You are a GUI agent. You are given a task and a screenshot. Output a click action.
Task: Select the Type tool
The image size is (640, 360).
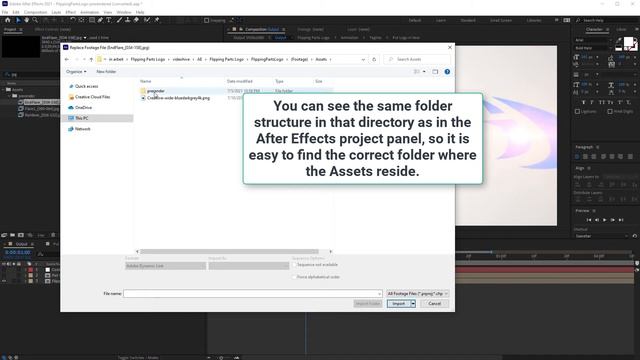(109, 20)
